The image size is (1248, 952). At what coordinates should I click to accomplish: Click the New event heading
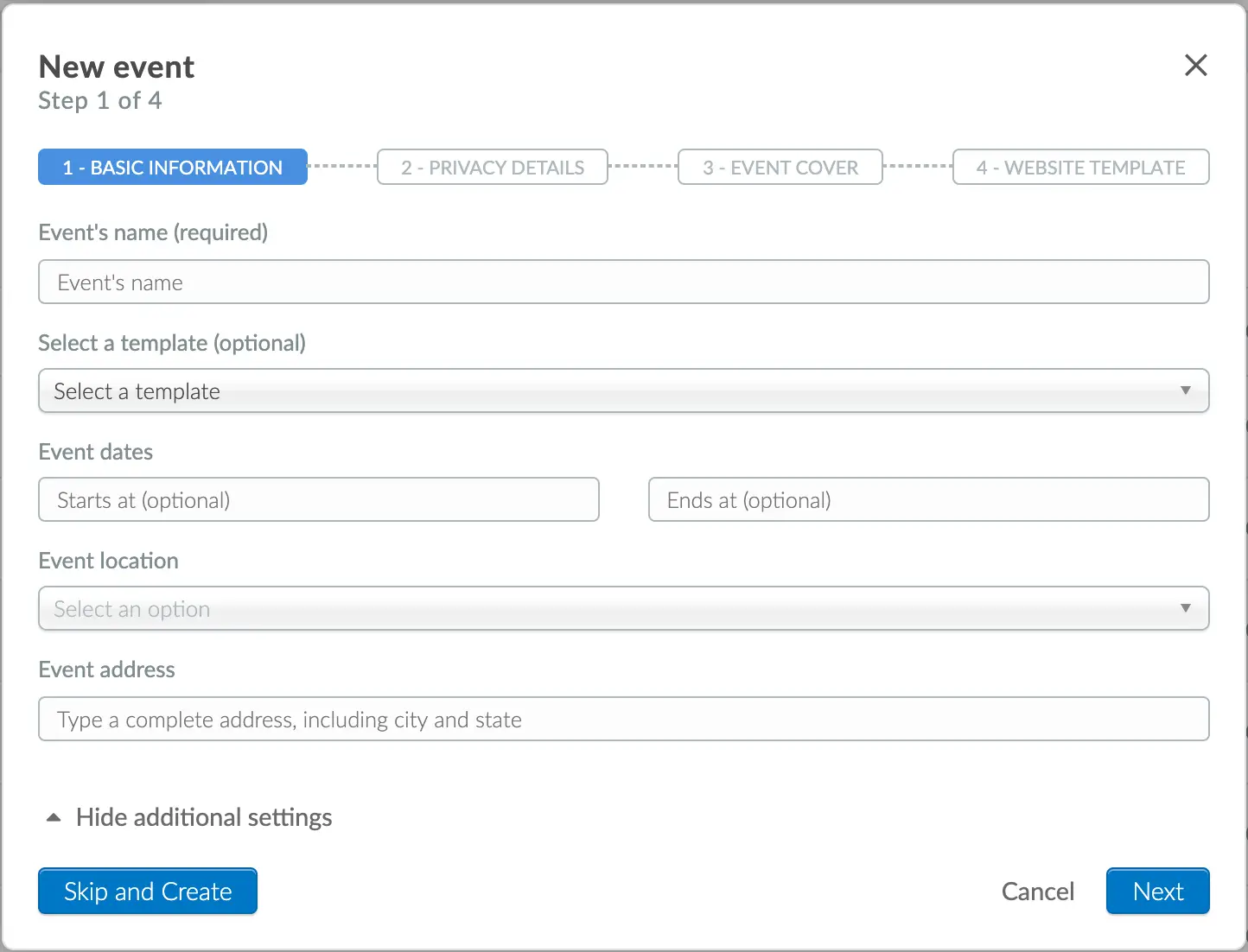coord(117,67)
